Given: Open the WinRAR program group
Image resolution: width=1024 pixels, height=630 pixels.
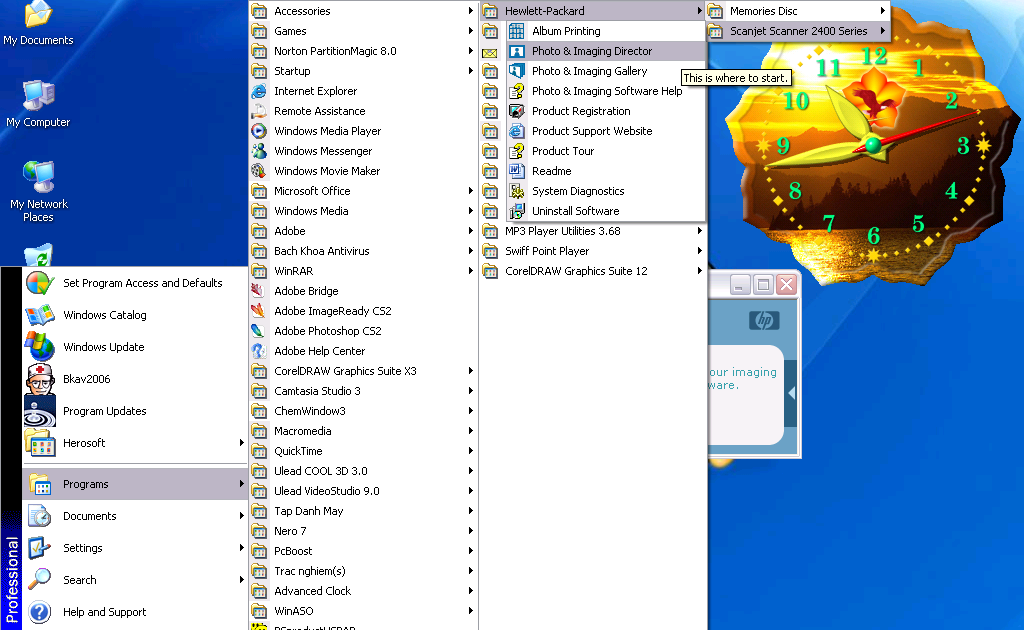Looking at the screenshot, I should pos(363,271).
